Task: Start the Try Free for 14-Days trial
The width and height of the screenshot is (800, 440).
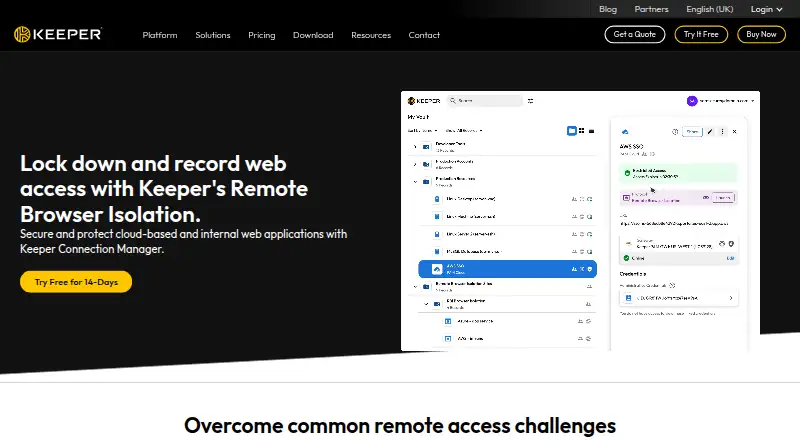Action: [x=76, y=282]
